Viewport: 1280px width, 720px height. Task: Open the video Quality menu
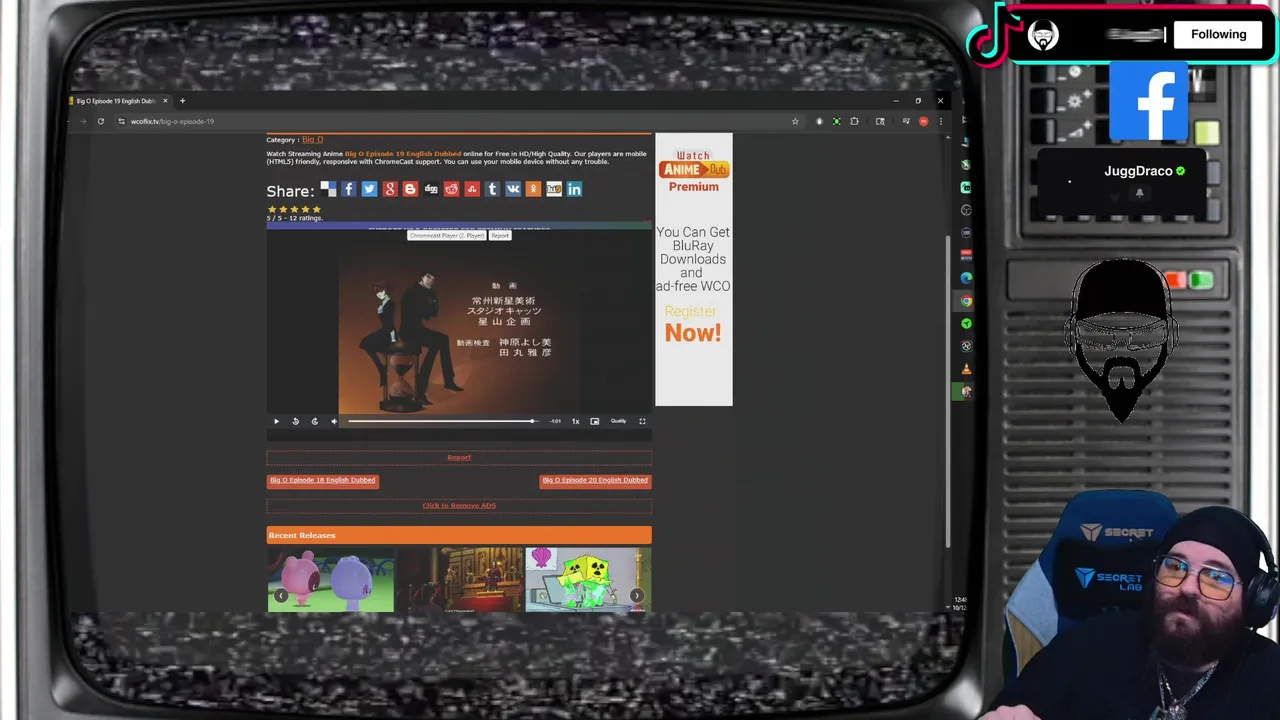(x=618, y=421)
